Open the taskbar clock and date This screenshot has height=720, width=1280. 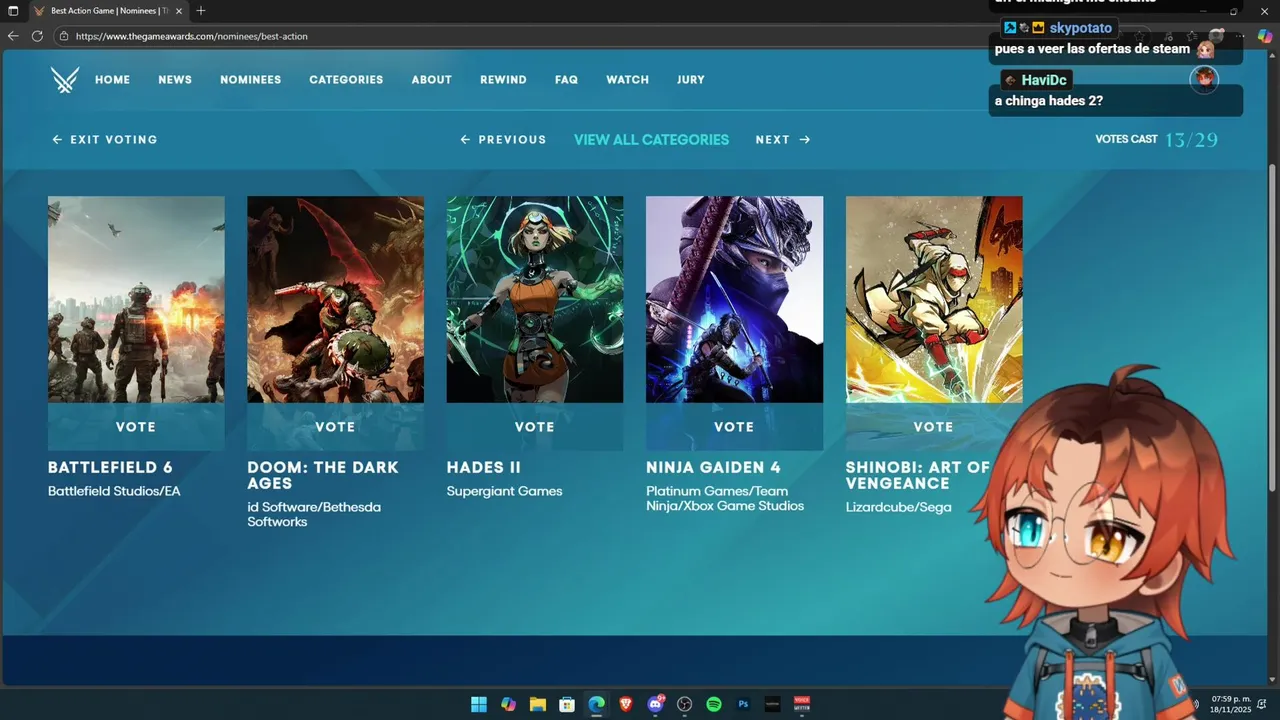click(1230, 704)
